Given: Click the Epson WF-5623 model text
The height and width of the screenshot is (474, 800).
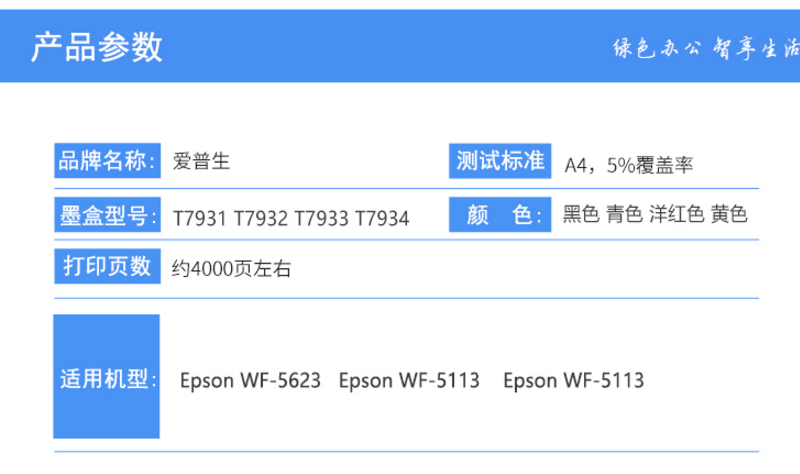Looking at the screenshot, I should click(251, 381).
